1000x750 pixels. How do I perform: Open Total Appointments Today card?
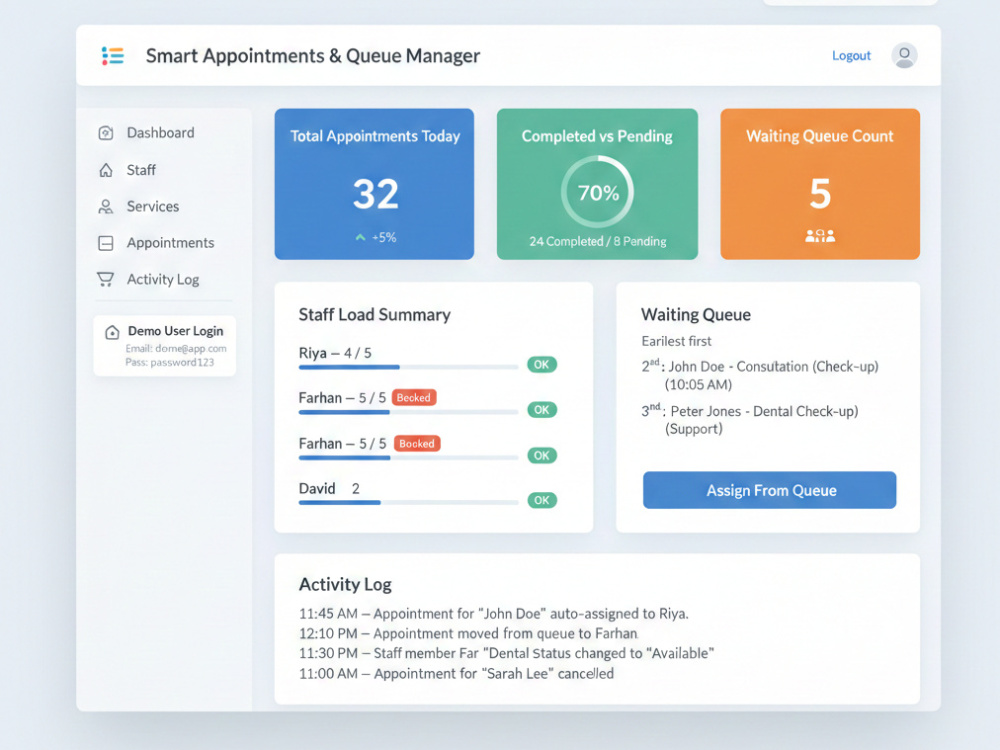pyautogui.click(x=374, y=184)
